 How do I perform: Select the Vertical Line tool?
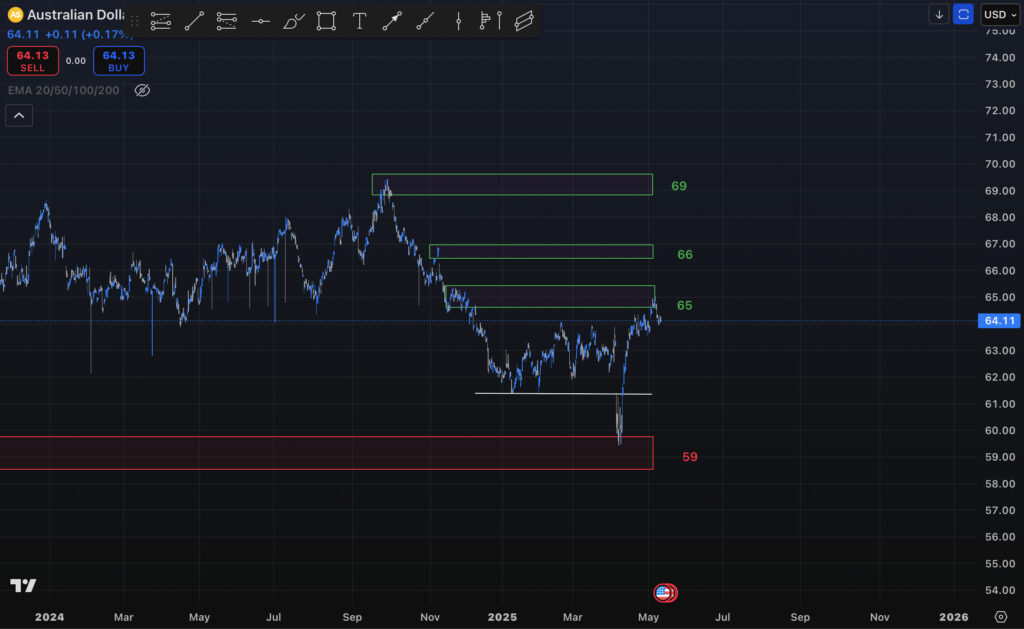click(458, 21)
